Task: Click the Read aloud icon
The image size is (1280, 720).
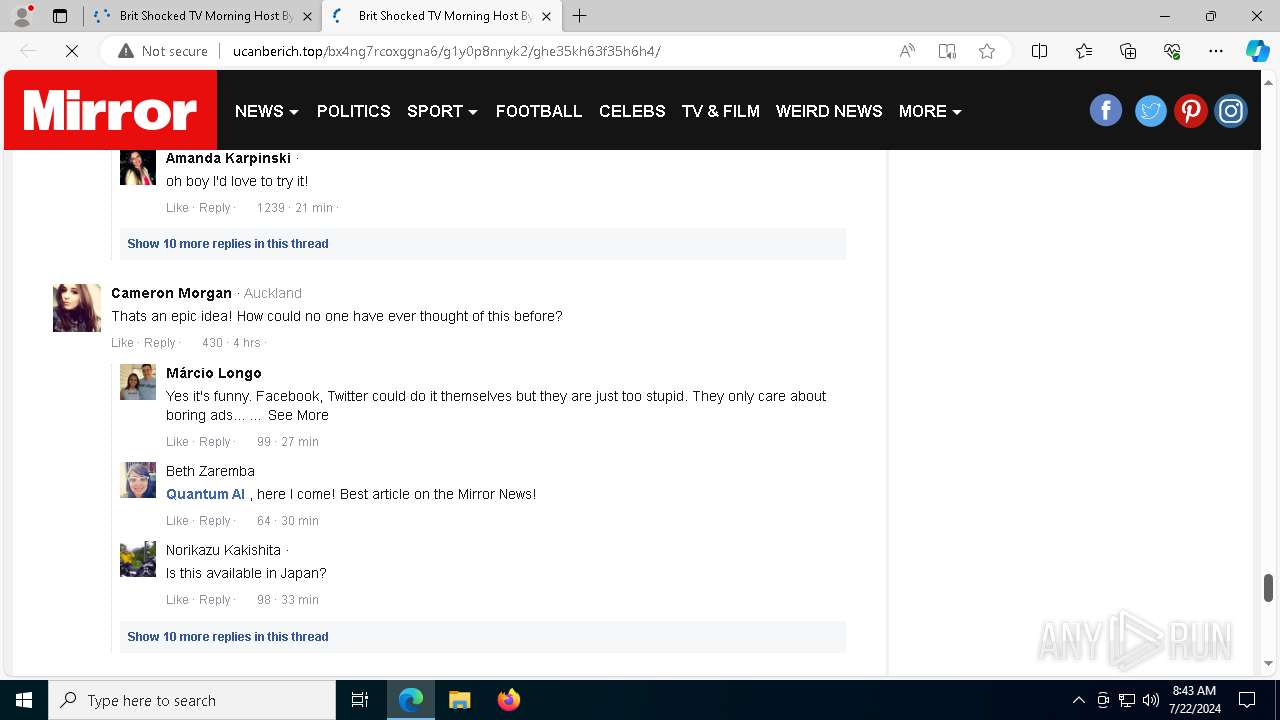Action: (907, 51)
